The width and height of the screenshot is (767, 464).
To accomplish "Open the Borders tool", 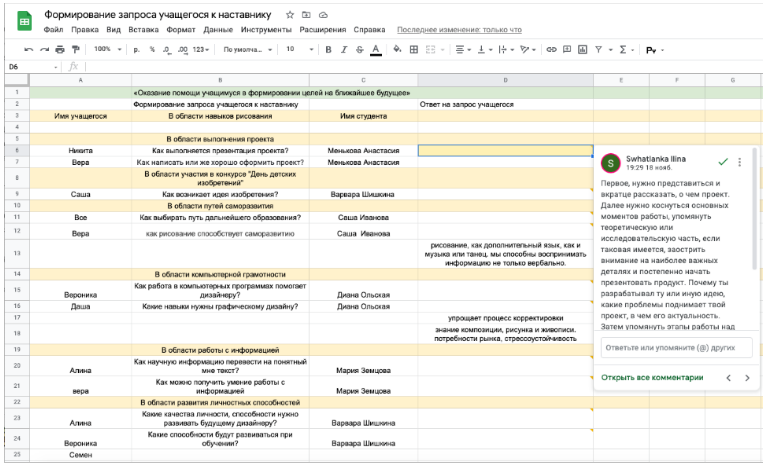I will pos(413,49).
